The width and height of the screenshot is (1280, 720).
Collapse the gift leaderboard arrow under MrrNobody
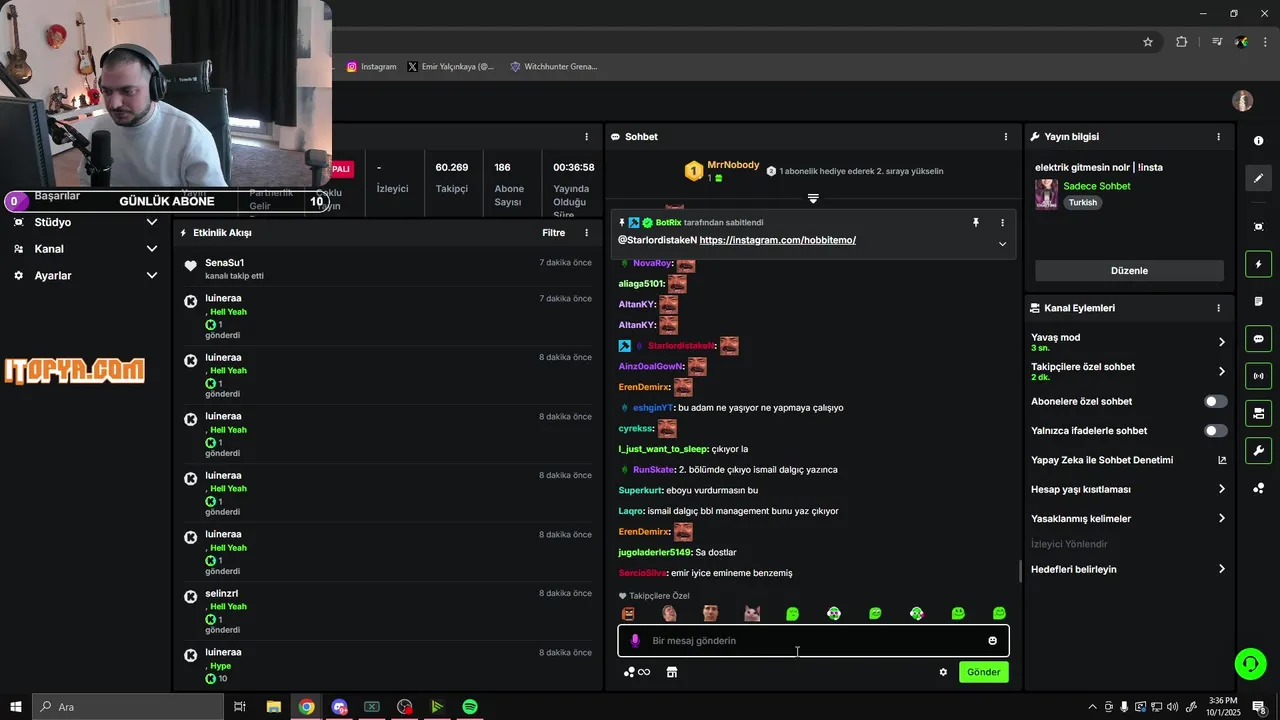point(813,199)
